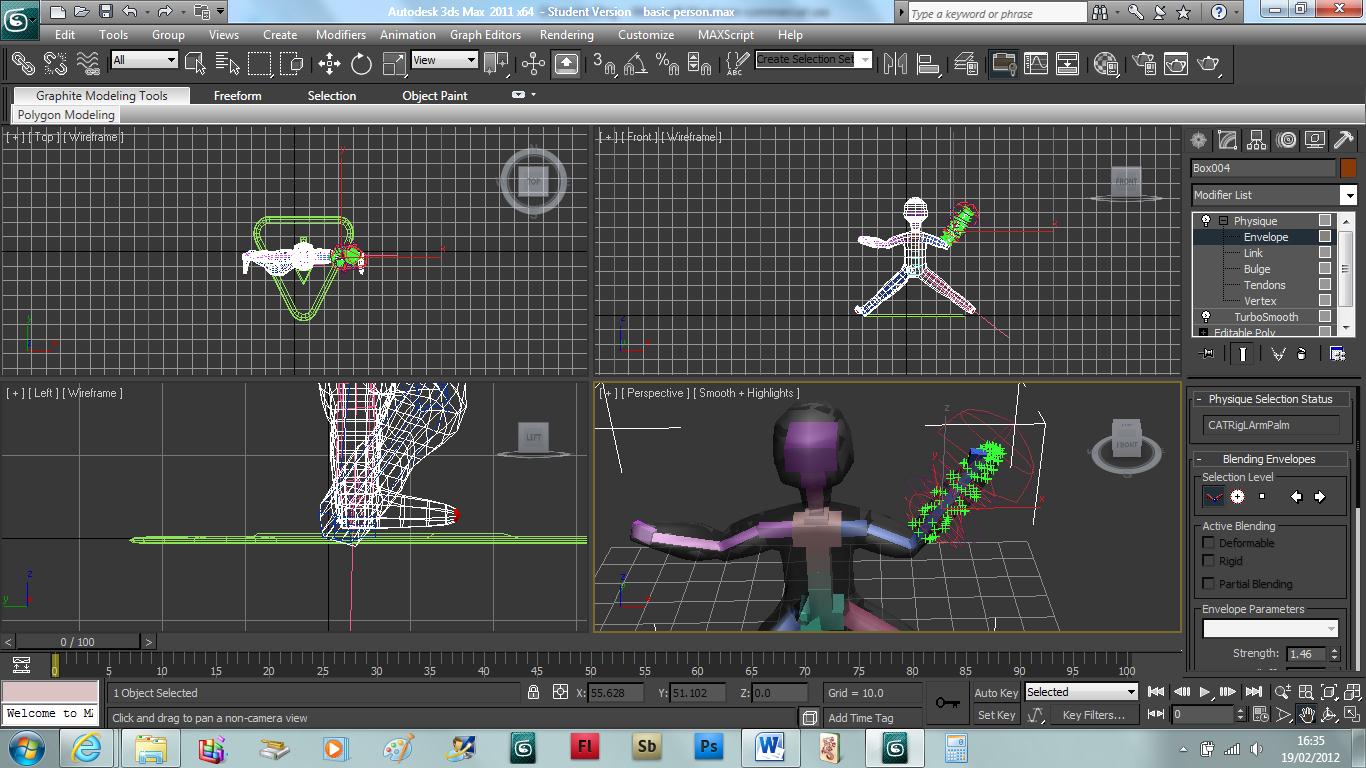1366x768 pixels.
Task: Activate the Select and Rotate tool
Action: 360,64
